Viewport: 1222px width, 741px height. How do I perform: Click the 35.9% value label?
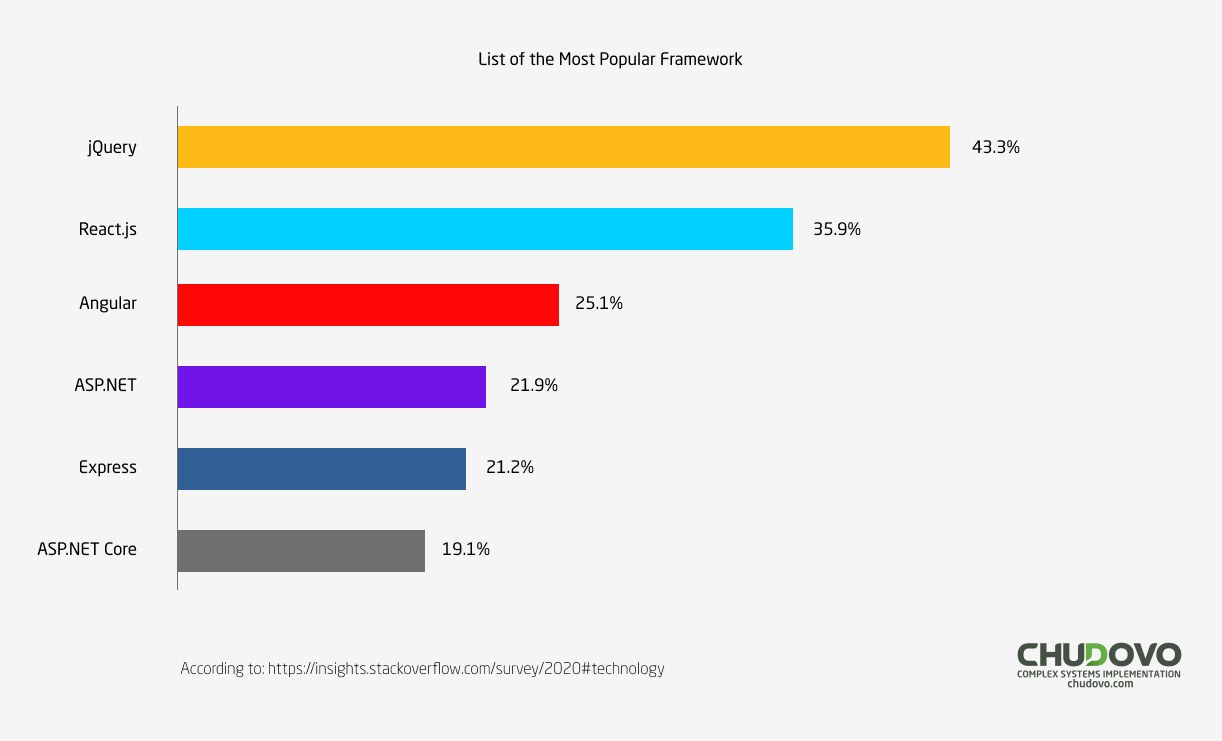(x=836, y=229)
